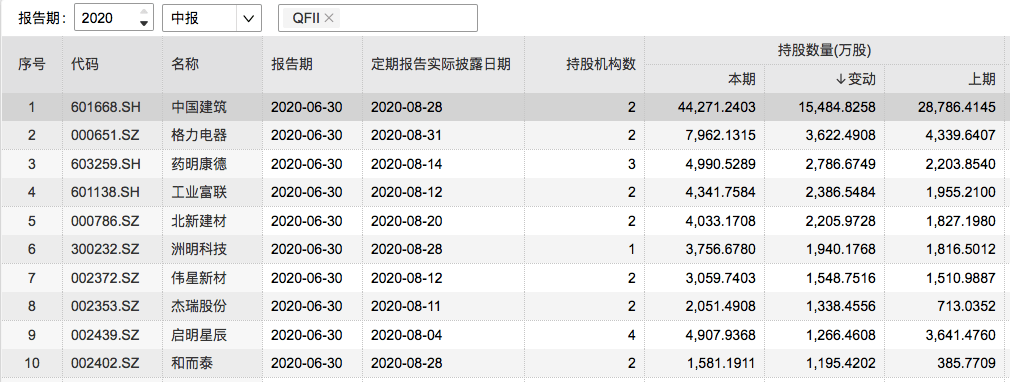
Task: Select stock code 601138.SH
Action: pyautogui.click(x=105, y=192)
